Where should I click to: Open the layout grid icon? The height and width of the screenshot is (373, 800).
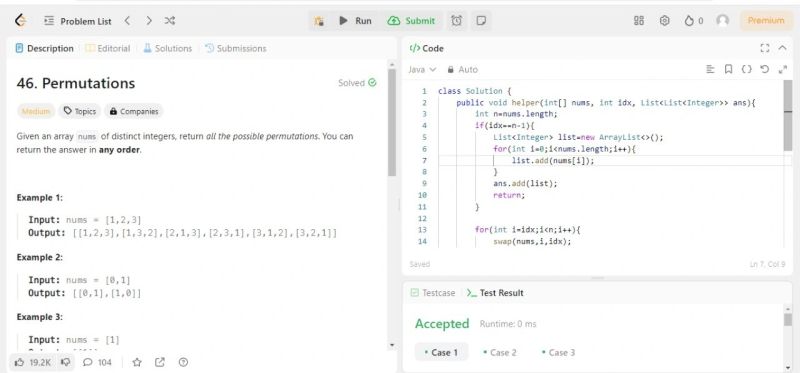click(x=639, y=21)
